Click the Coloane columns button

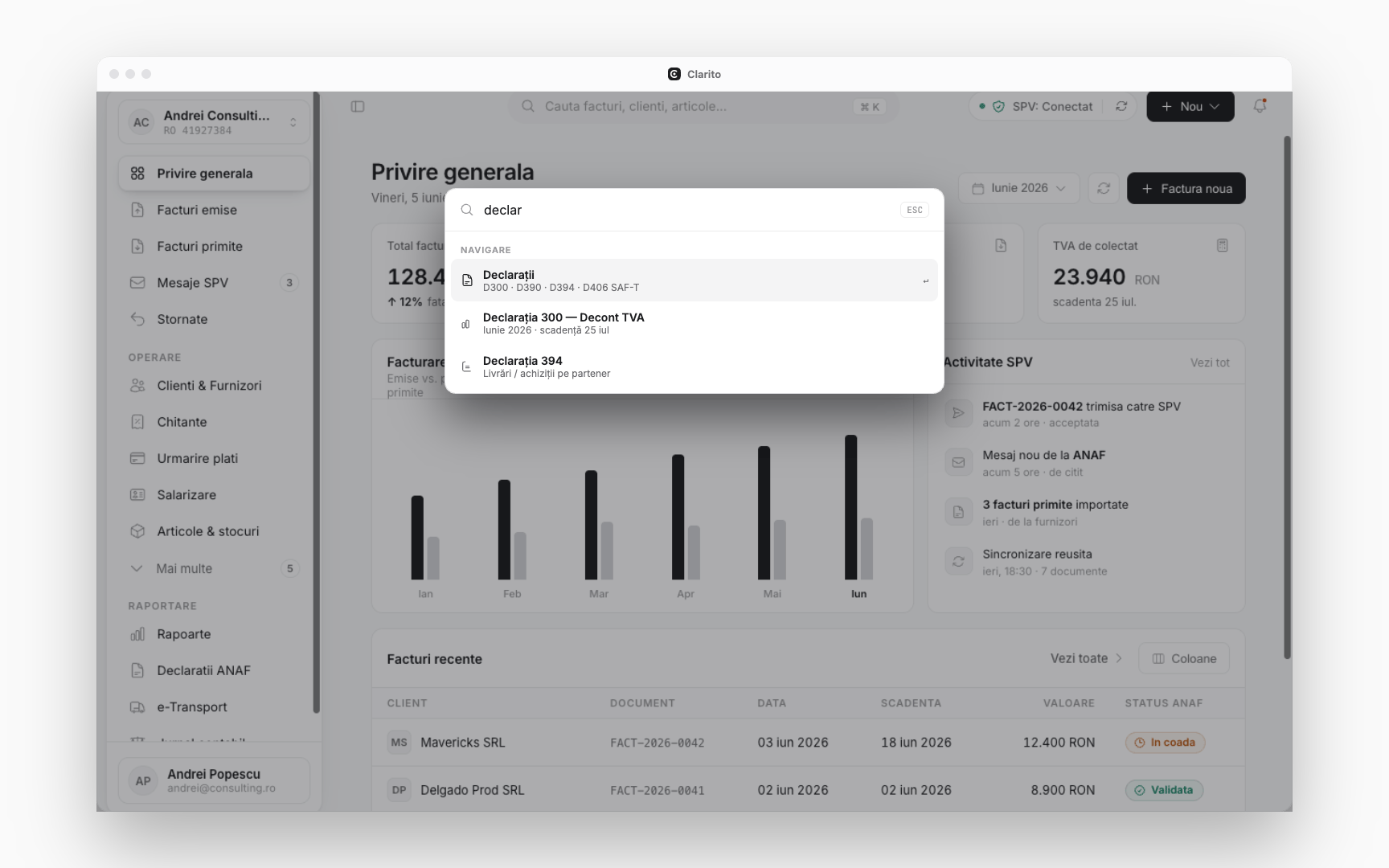(x=1184, y=658)
